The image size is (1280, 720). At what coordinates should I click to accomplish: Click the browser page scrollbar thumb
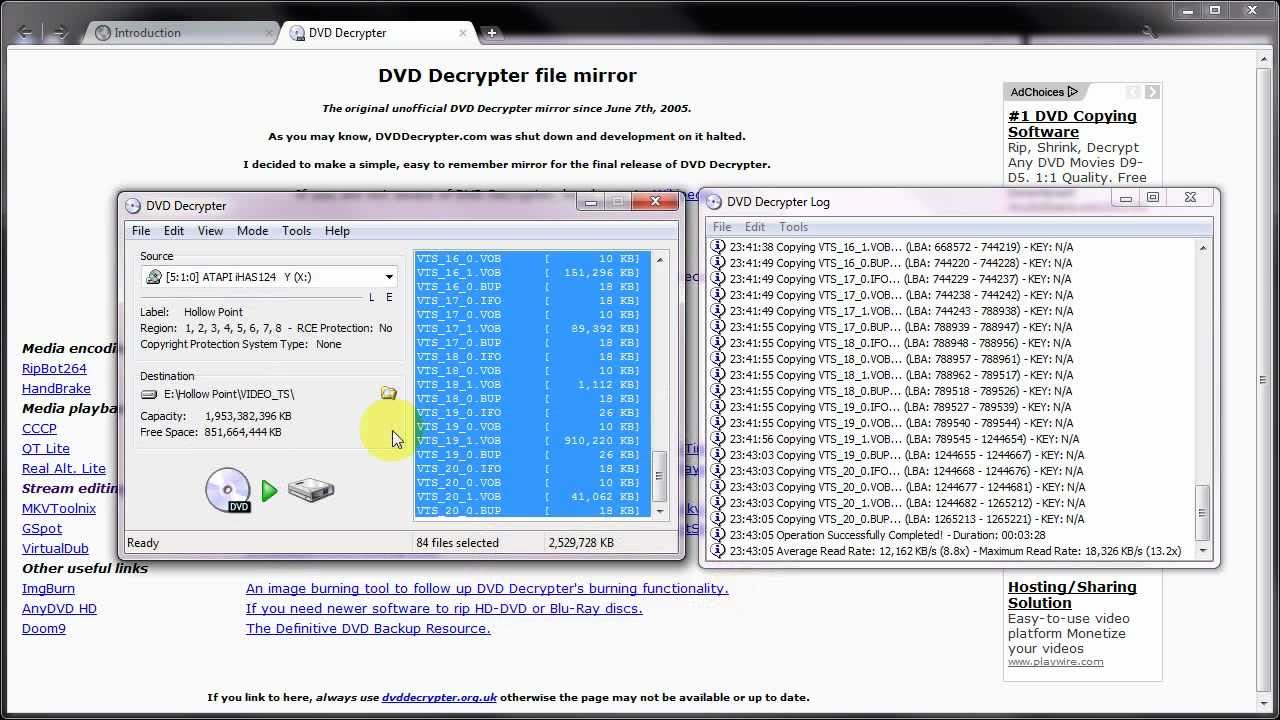(1264, 380)
